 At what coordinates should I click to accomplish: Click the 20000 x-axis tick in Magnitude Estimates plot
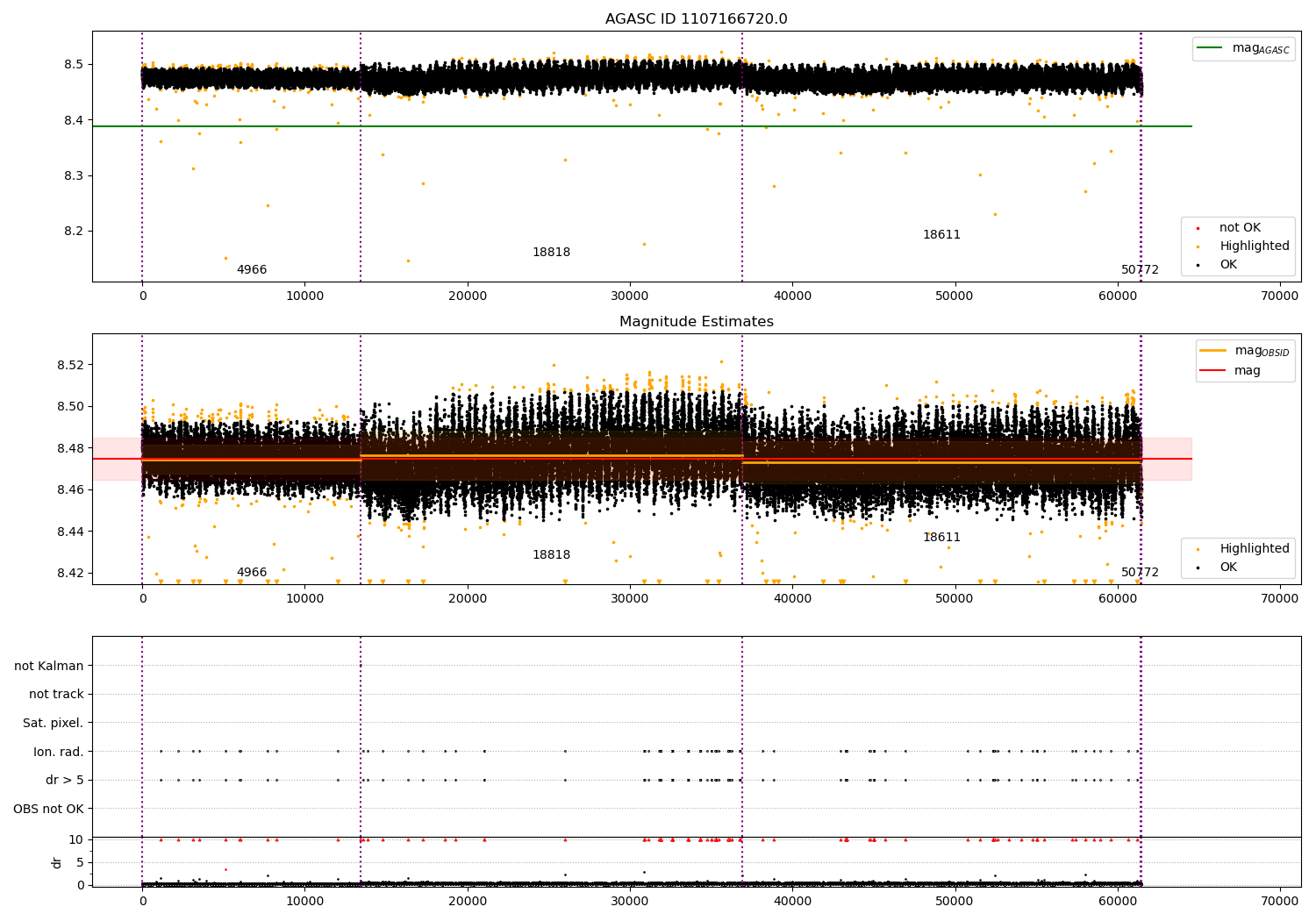[x=467, y=599]
